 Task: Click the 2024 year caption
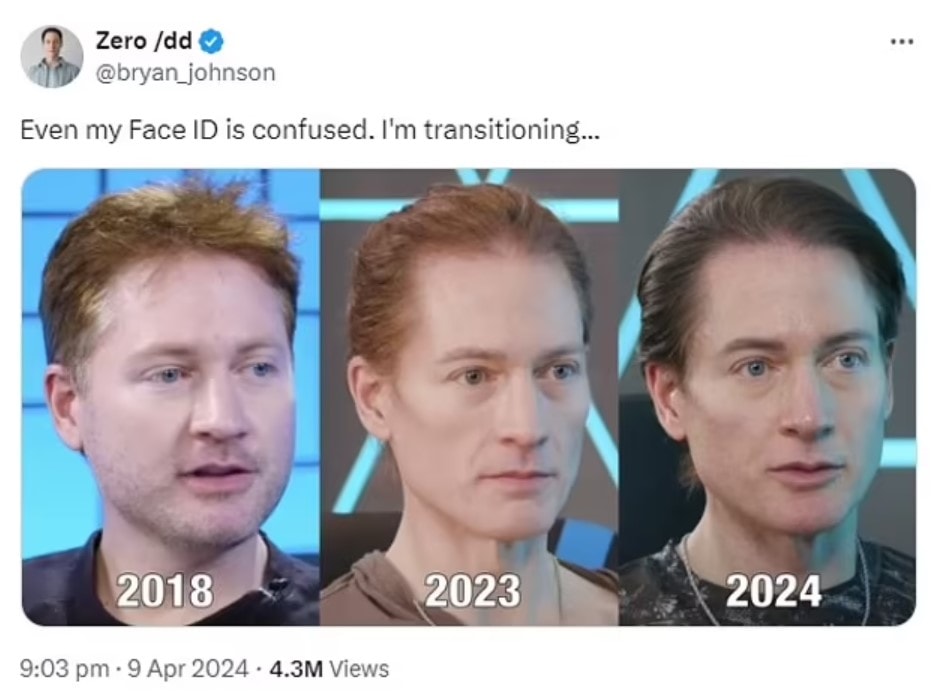[774, 591]
